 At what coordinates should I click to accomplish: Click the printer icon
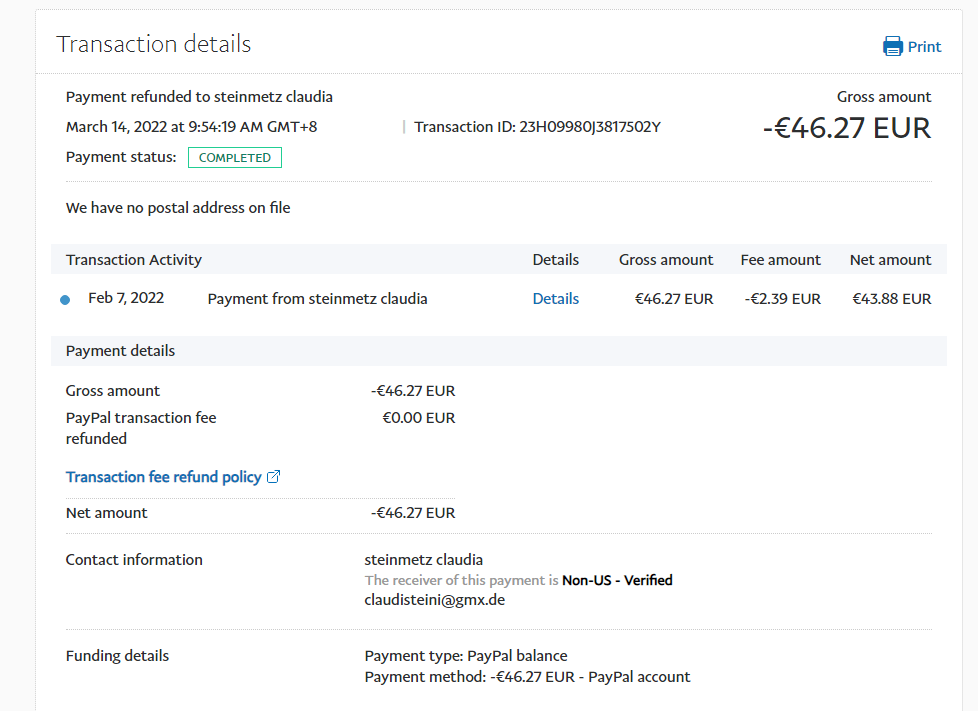[892, 46]
